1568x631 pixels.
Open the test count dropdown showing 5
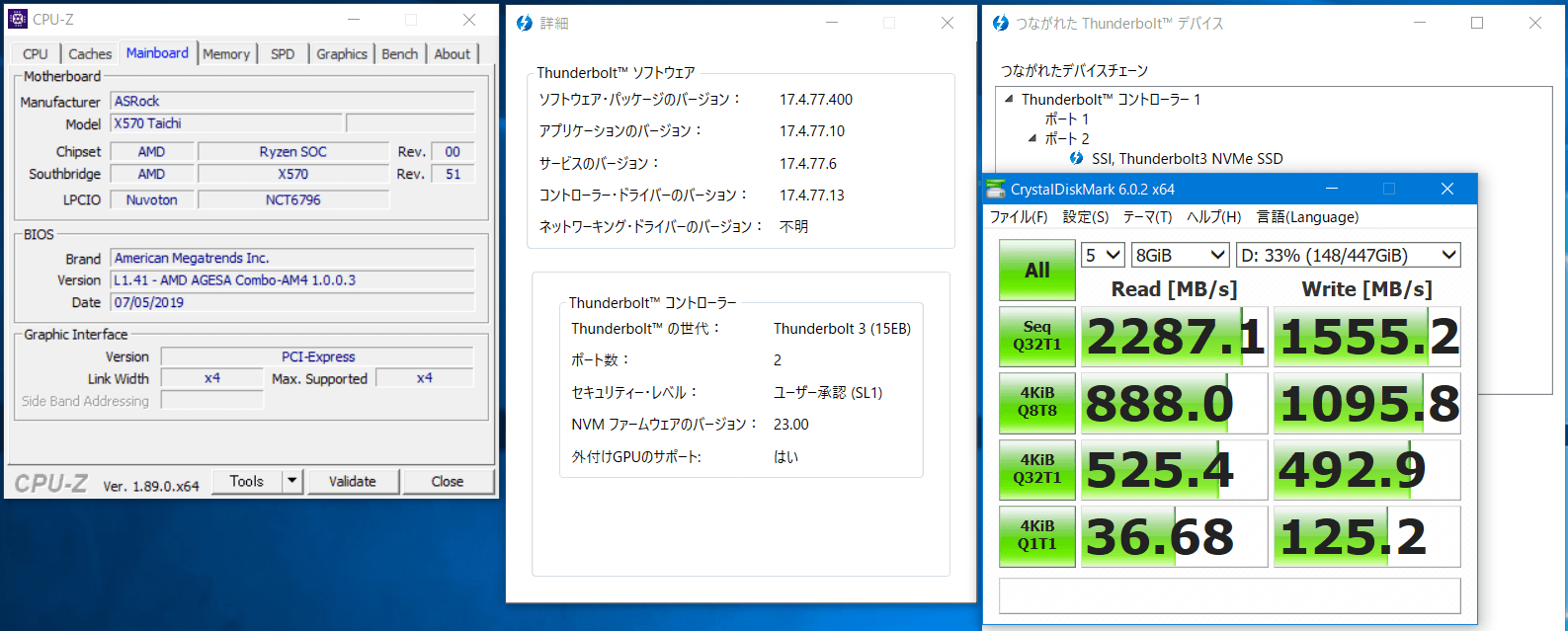pos(1103,255)
